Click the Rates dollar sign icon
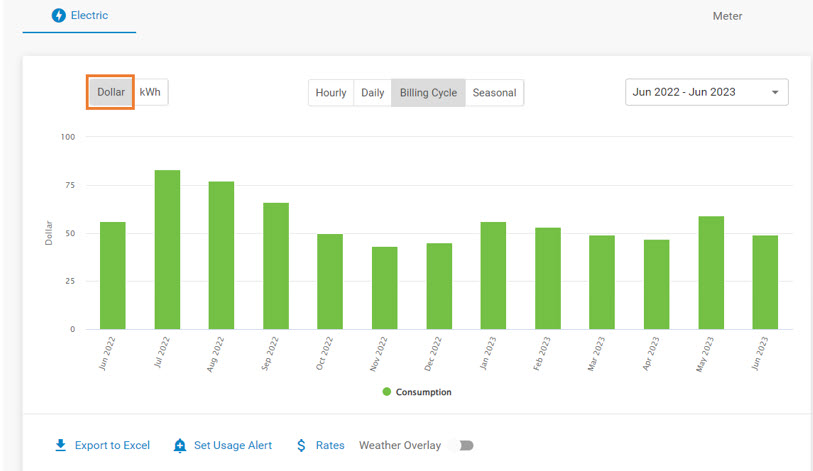Screen dimensions: 813x471 (x=301, y=445)
